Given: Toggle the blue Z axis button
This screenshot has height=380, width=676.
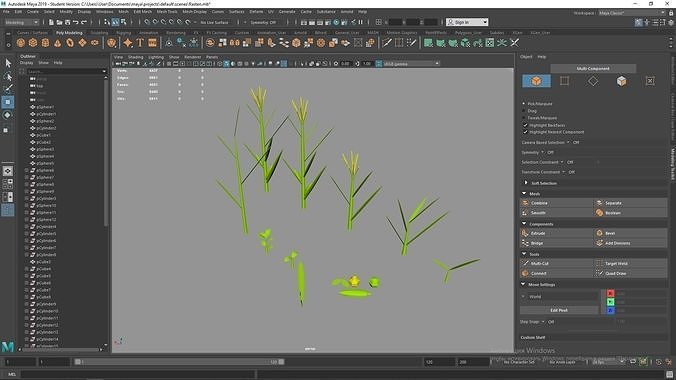Looking at the screenshot, I should point(610,310).
